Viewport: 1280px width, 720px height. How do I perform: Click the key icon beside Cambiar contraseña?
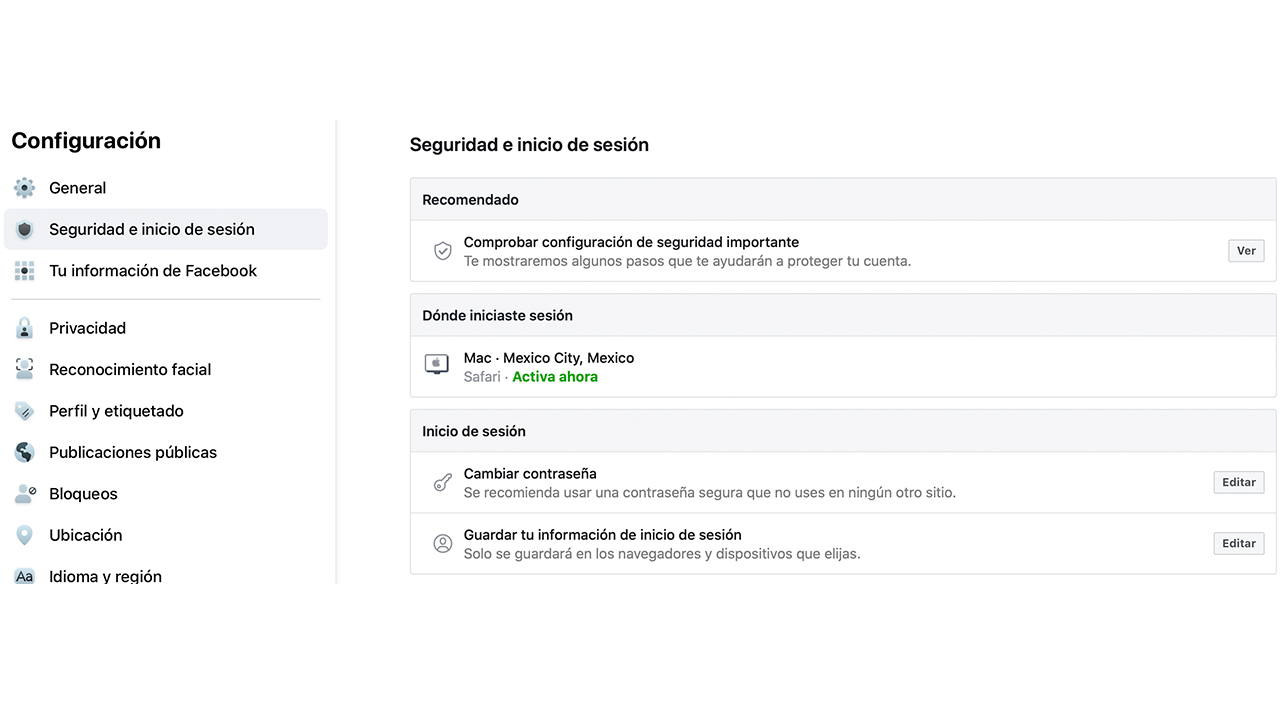point(442,483)
